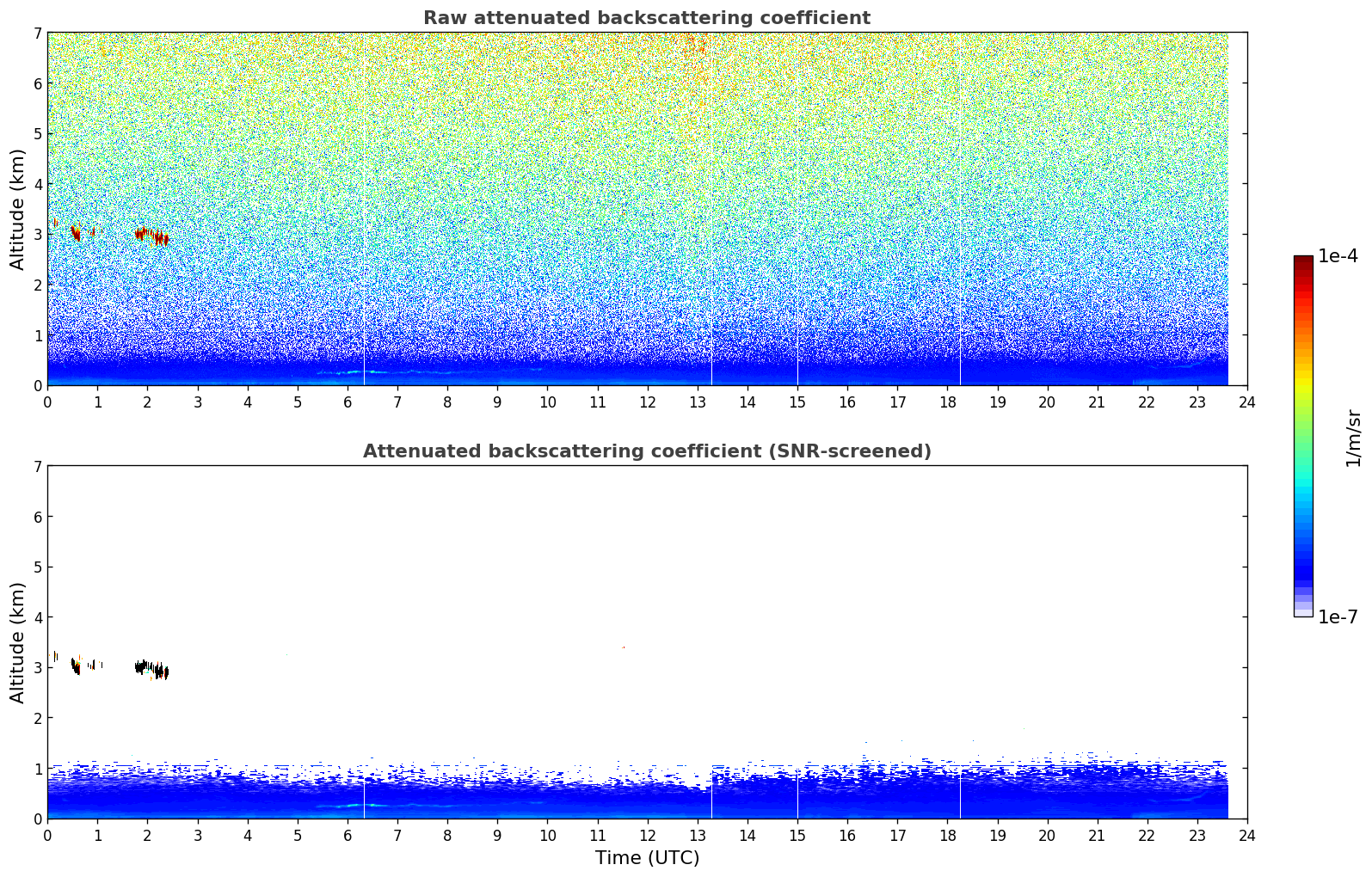Click the "Attenuated backscattering coefficient (SNR-screened)" title
The height and width of the screenshot is (877, 1372).
click(x=646, y=451)
